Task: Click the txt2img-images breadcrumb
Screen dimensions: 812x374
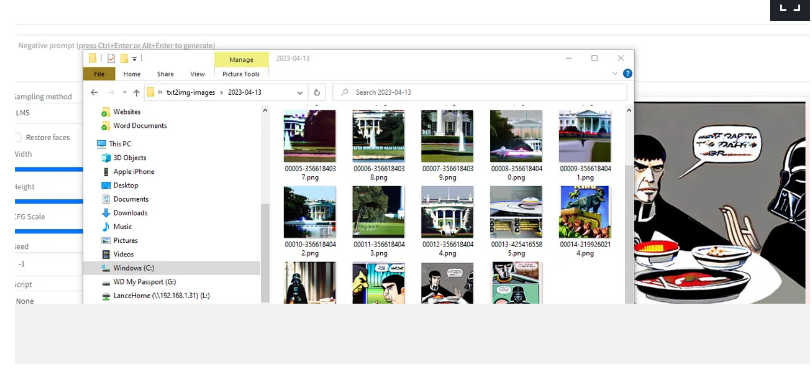Action: (x=191, y=92)
